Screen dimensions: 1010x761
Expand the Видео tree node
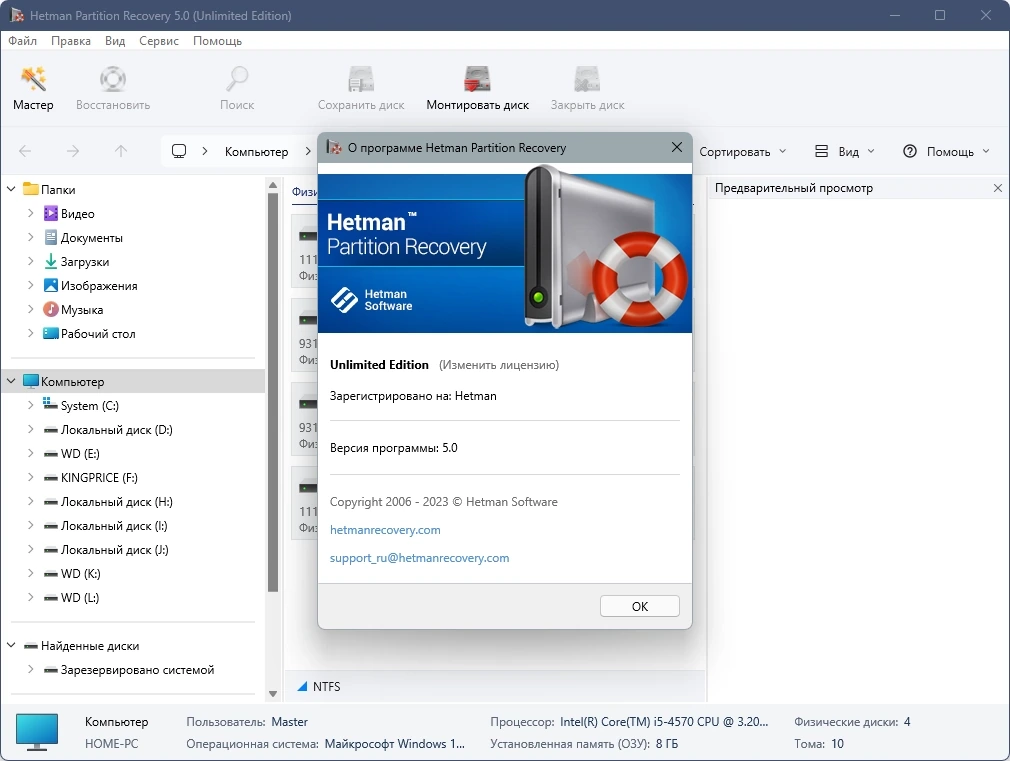pyautogui.click(x=30, y=213)
